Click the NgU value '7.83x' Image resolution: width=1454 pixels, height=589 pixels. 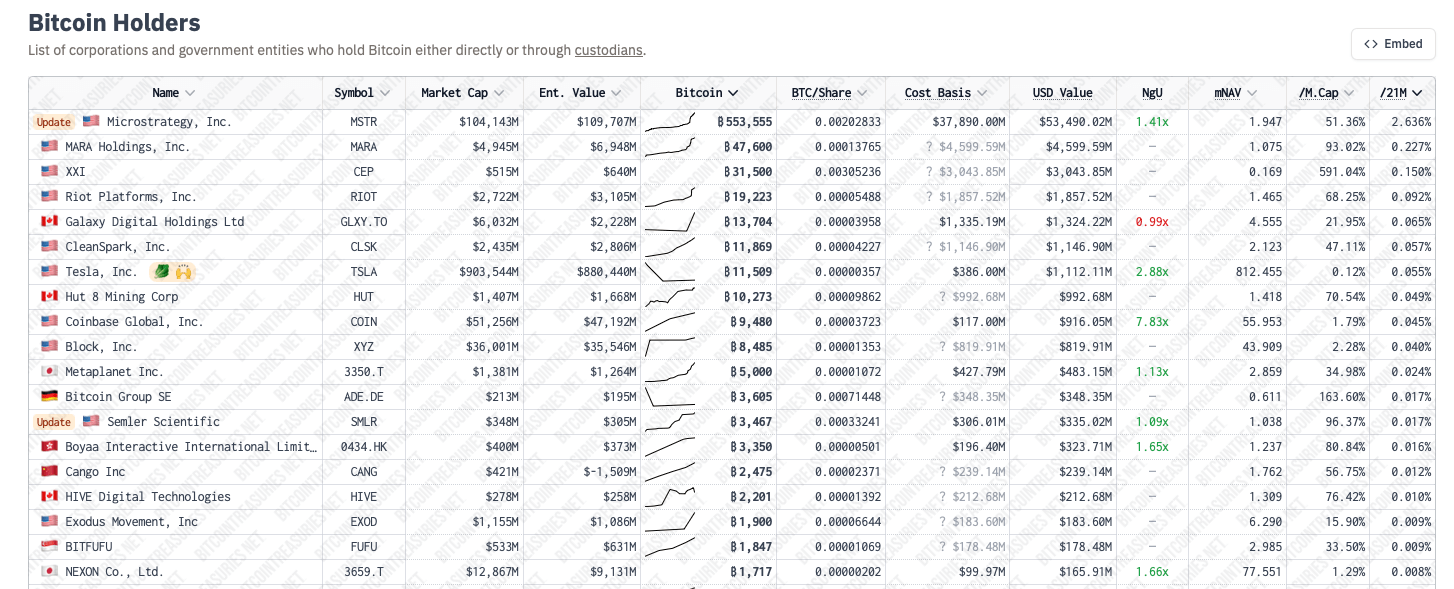(x=1152, y=322)
